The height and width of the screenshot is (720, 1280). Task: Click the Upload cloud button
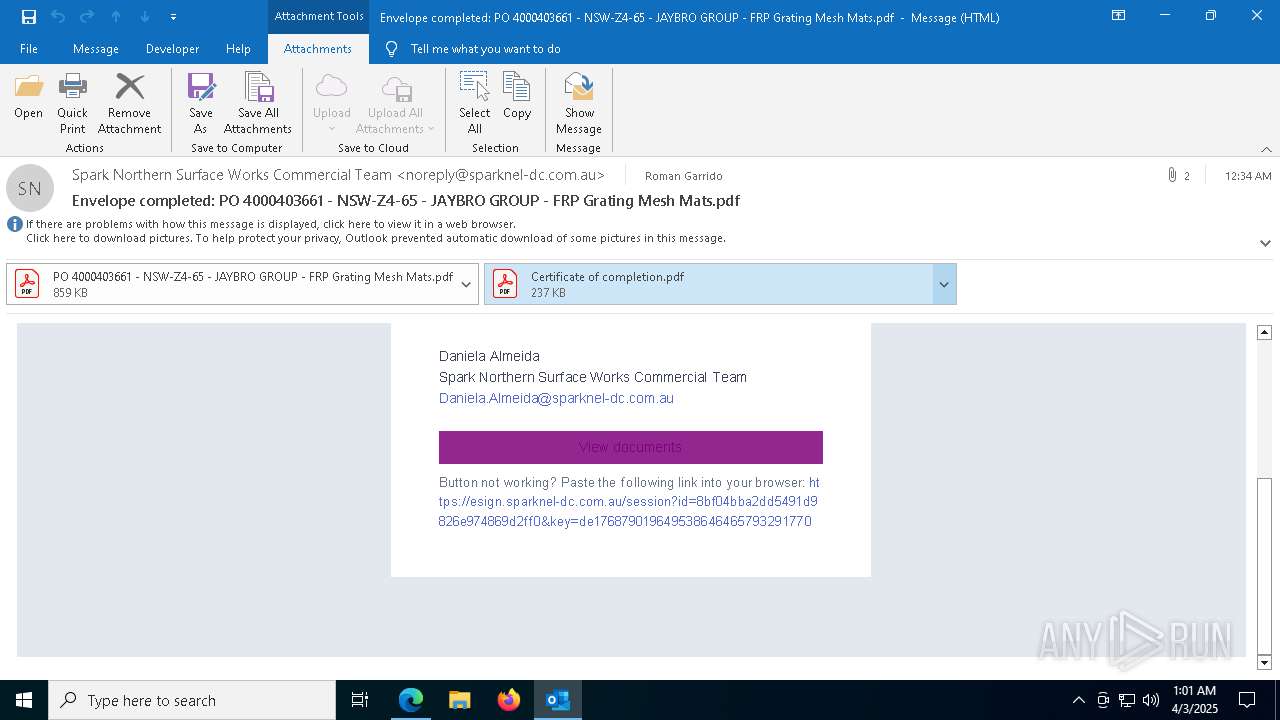coord(331,104)
